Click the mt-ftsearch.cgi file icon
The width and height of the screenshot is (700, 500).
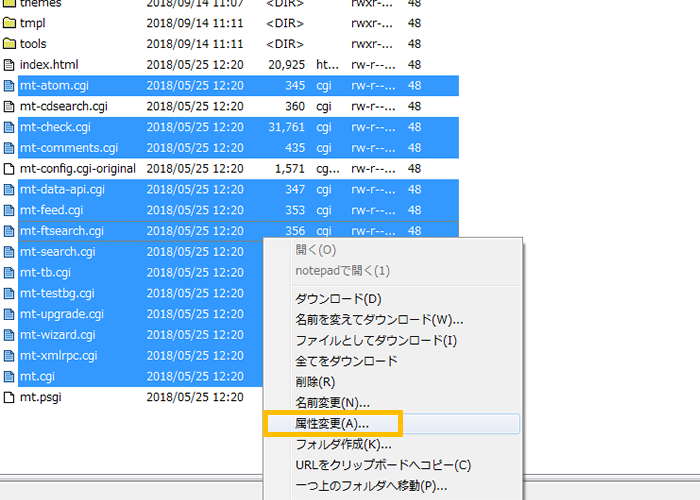click(9, 231)
